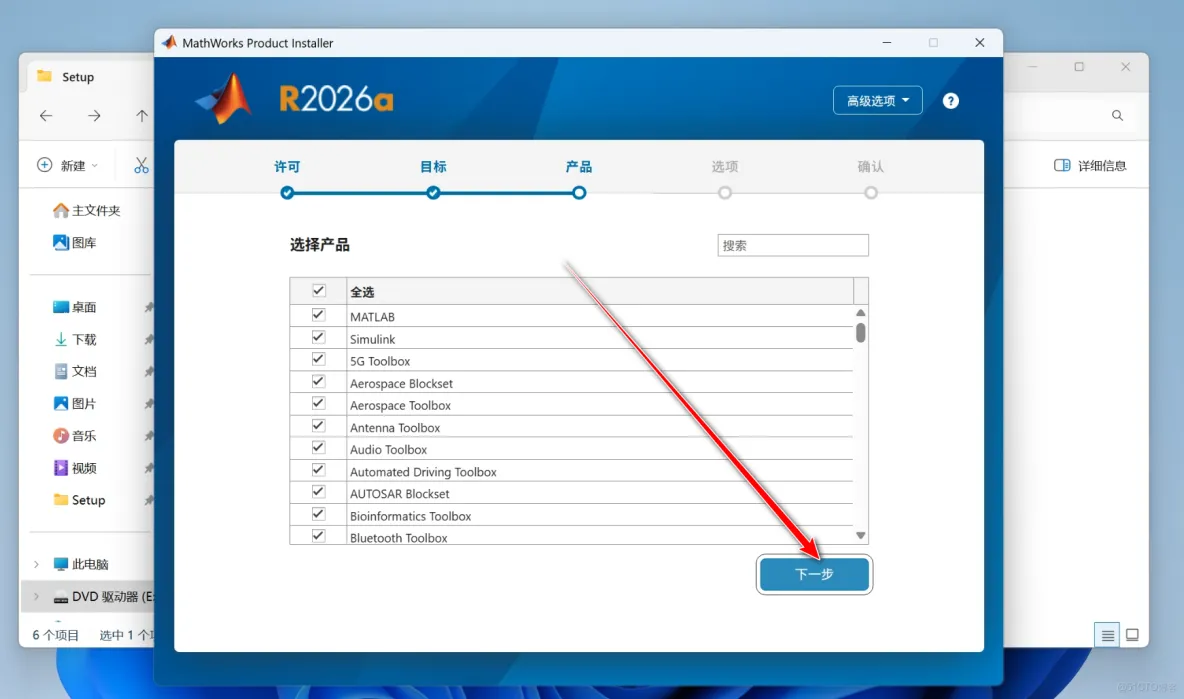
Task: Click the Bioinformatics Toolbox product name
Action: click(x=410, y=516)
